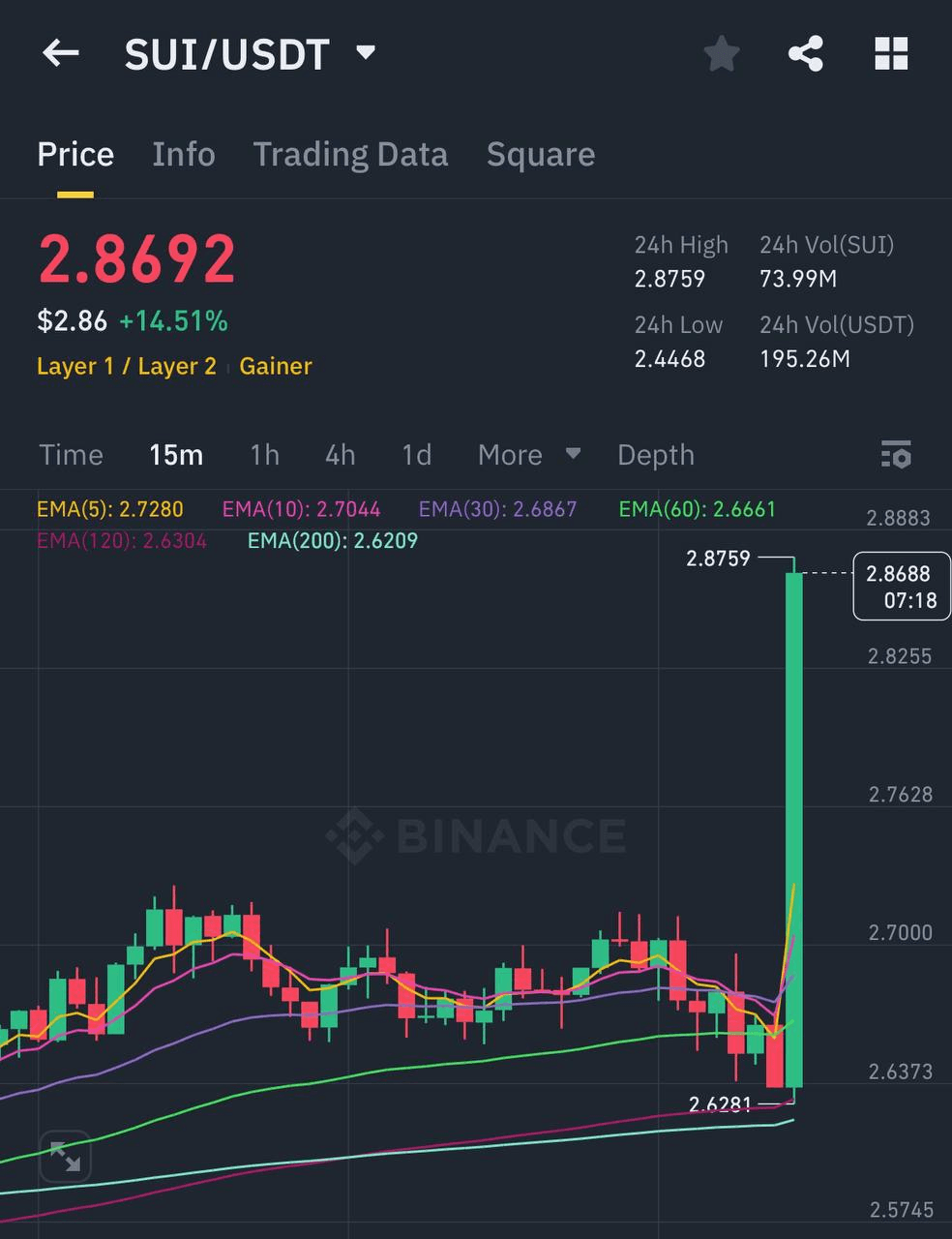Image resolution: width=952 pixels, height=1239 pixels.
Task: Expand the More intervals dropdown
Action: pyautogui.click(x=529, y=454)
